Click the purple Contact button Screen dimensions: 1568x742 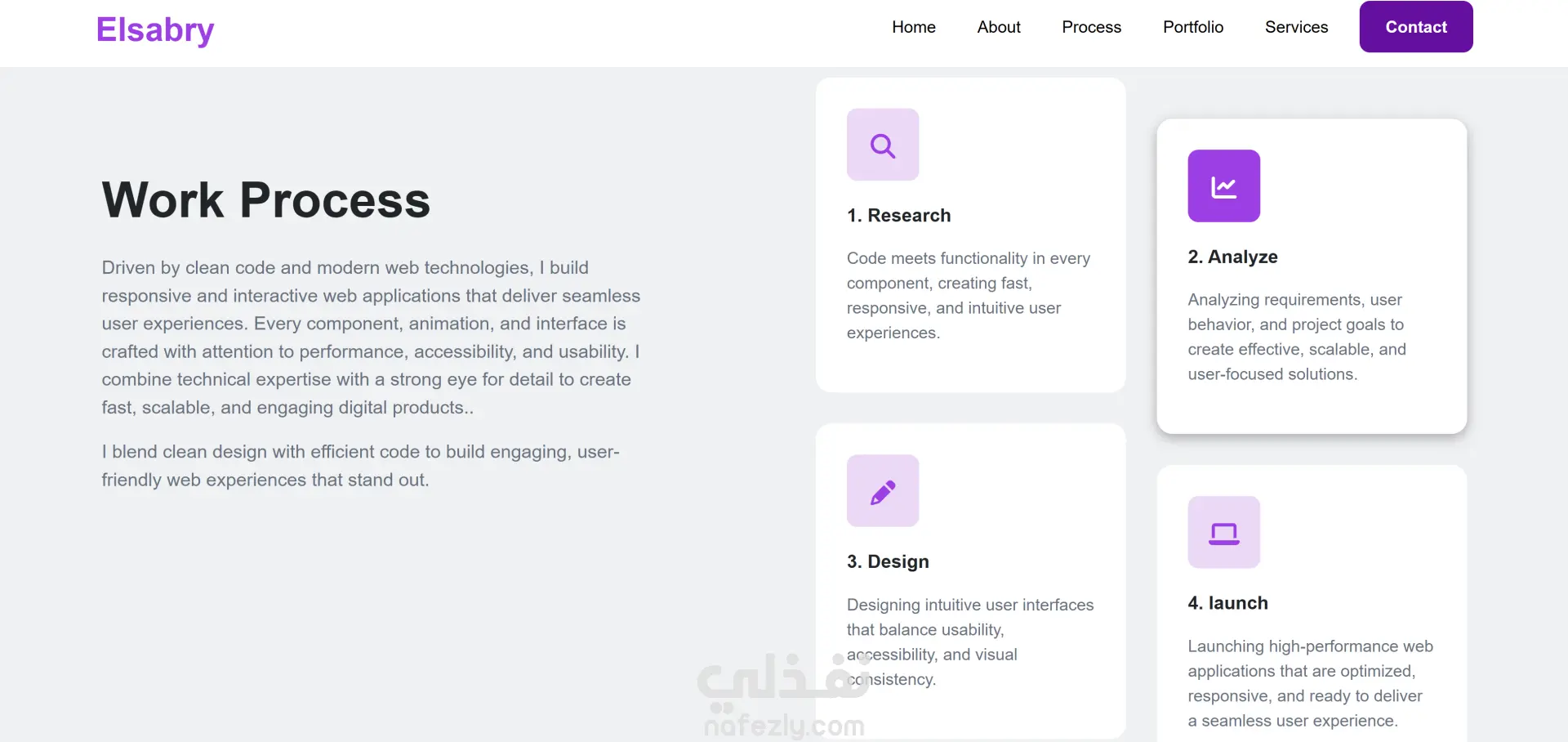point(1416,27)
